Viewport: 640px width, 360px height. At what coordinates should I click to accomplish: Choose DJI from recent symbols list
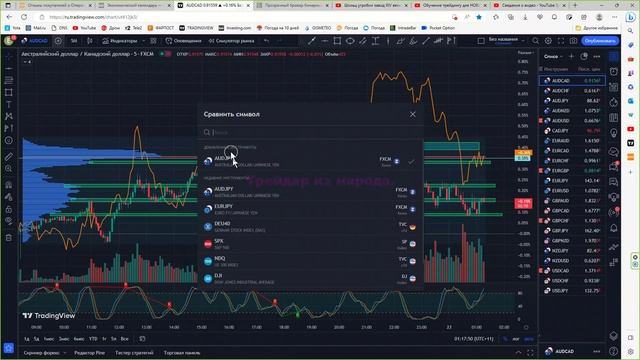(x=311, y=278)
